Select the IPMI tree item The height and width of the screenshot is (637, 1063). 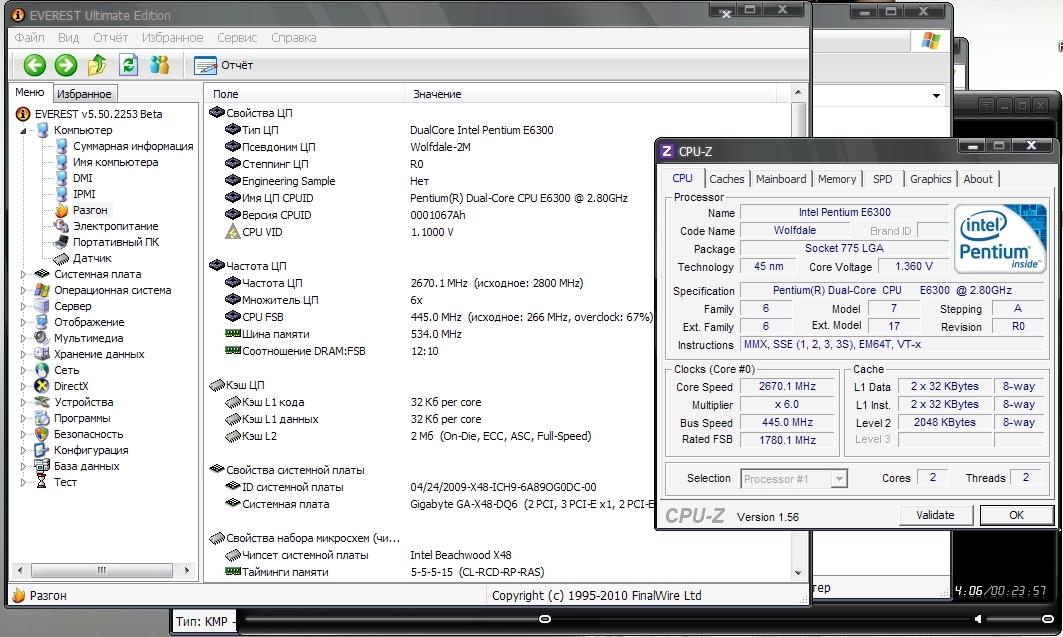coord(84,194)
